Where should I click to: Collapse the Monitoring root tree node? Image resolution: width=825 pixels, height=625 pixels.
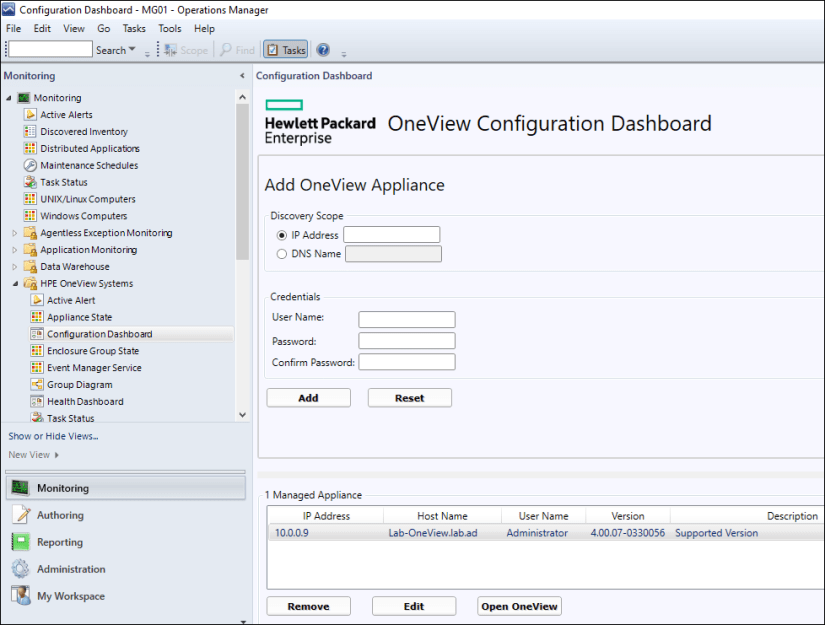coord(9,98)
